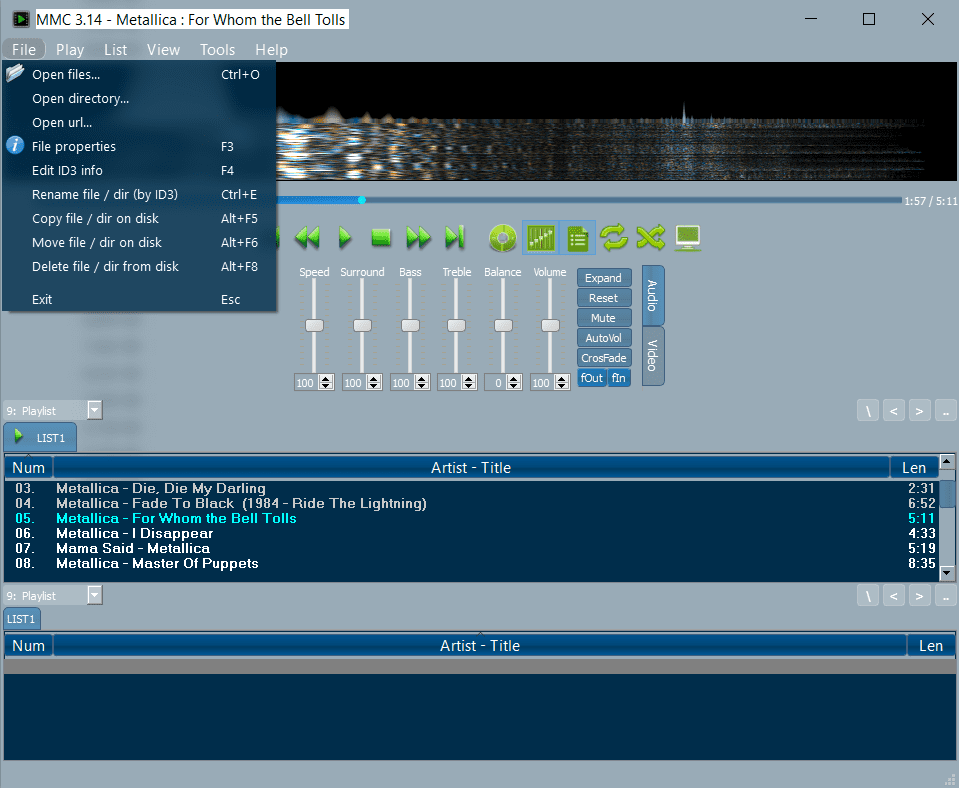Open the Tools menu
Screen dimensions: 959x788
pyautogui.click(x=217, y=50)
